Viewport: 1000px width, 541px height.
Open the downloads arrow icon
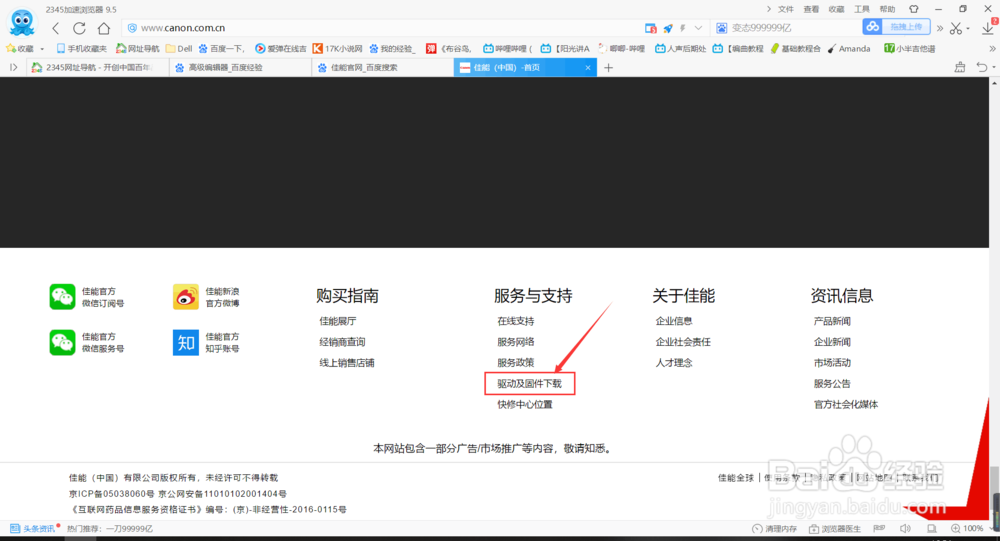(988, 27)
